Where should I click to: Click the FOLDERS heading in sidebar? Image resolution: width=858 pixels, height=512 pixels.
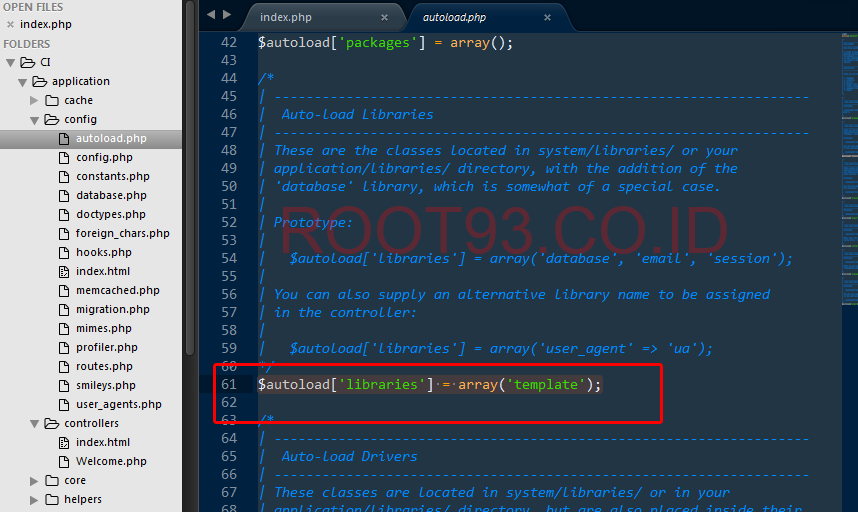click(x=26, y=44)
